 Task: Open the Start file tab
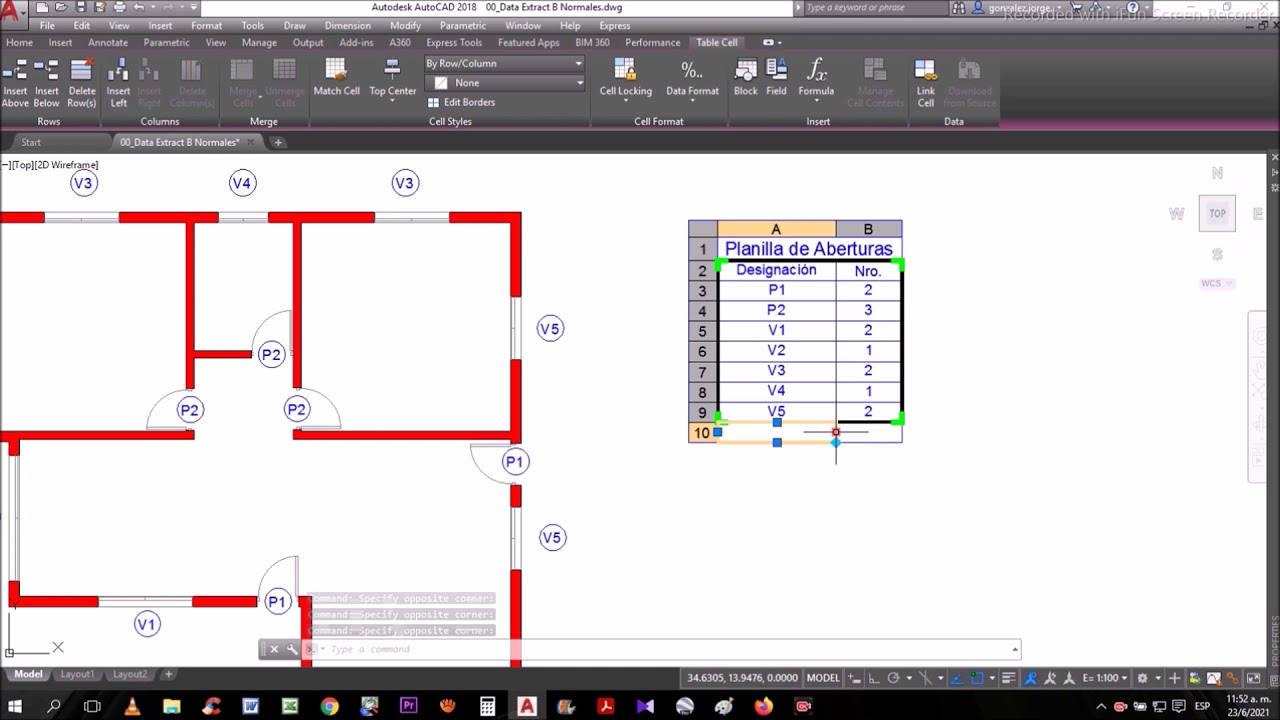31,142
